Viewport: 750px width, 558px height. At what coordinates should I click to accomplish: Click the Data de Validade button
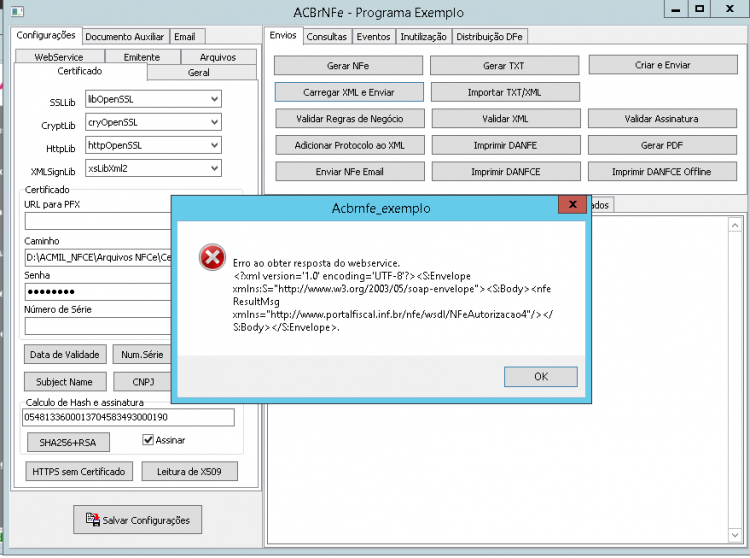pyautogui.click(x=65, y=354)
